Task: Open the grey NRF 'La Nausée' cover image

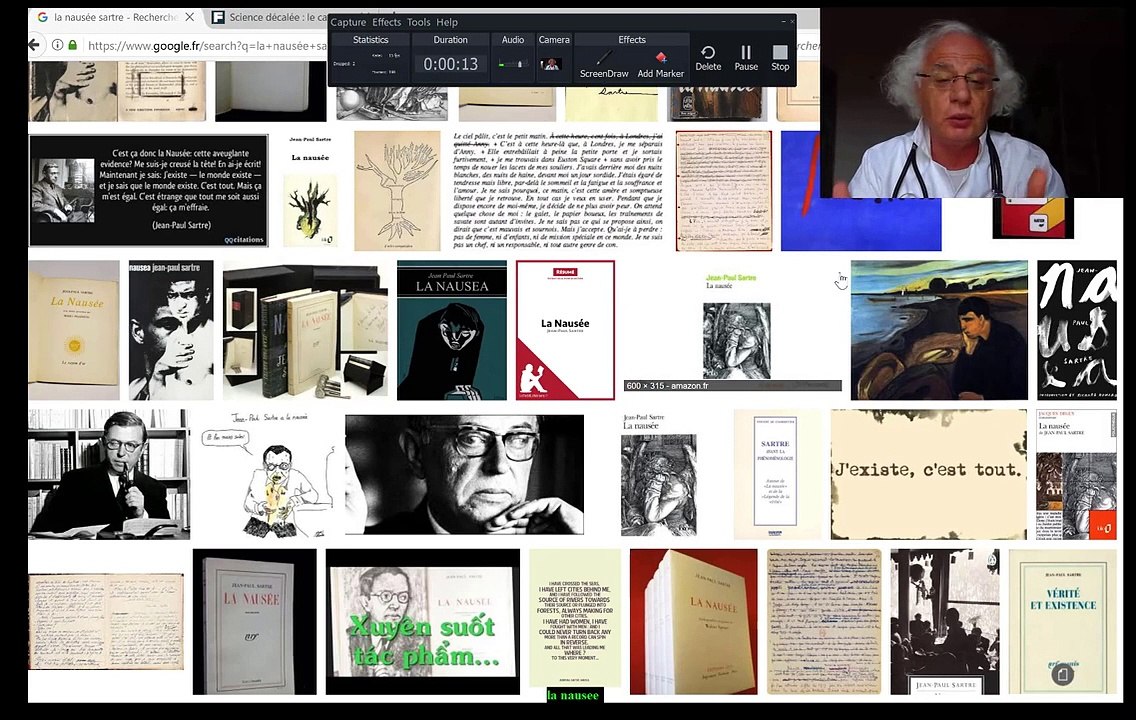Action: [x=254, y=621]
